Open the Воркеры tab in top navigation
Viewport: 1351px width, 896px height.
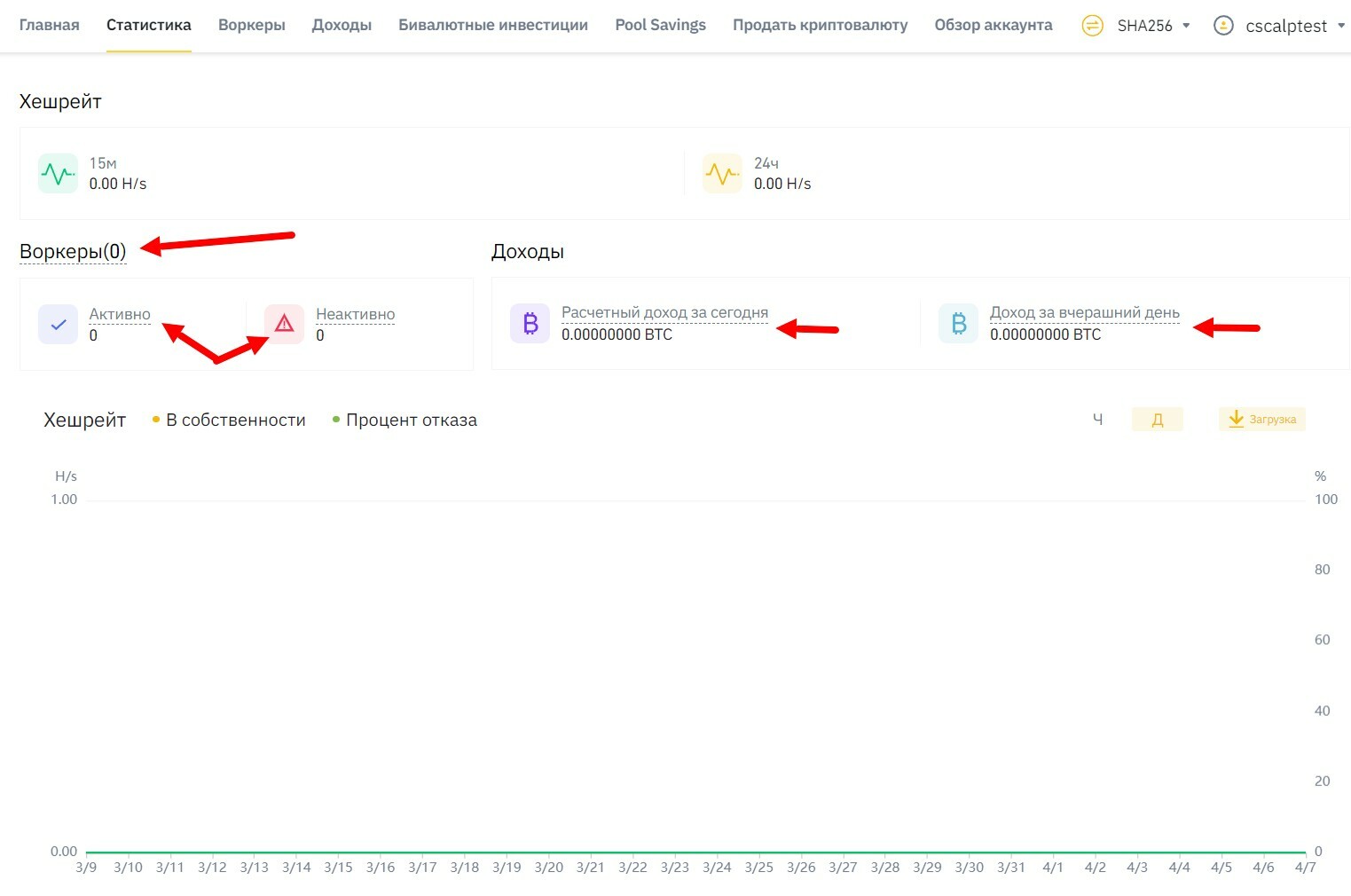click(x=252, y=25)
